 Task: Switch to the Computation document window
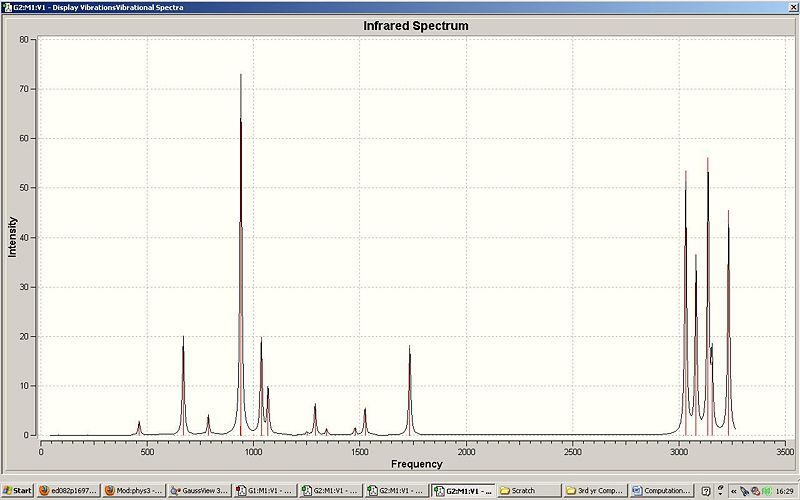(661, 491)
